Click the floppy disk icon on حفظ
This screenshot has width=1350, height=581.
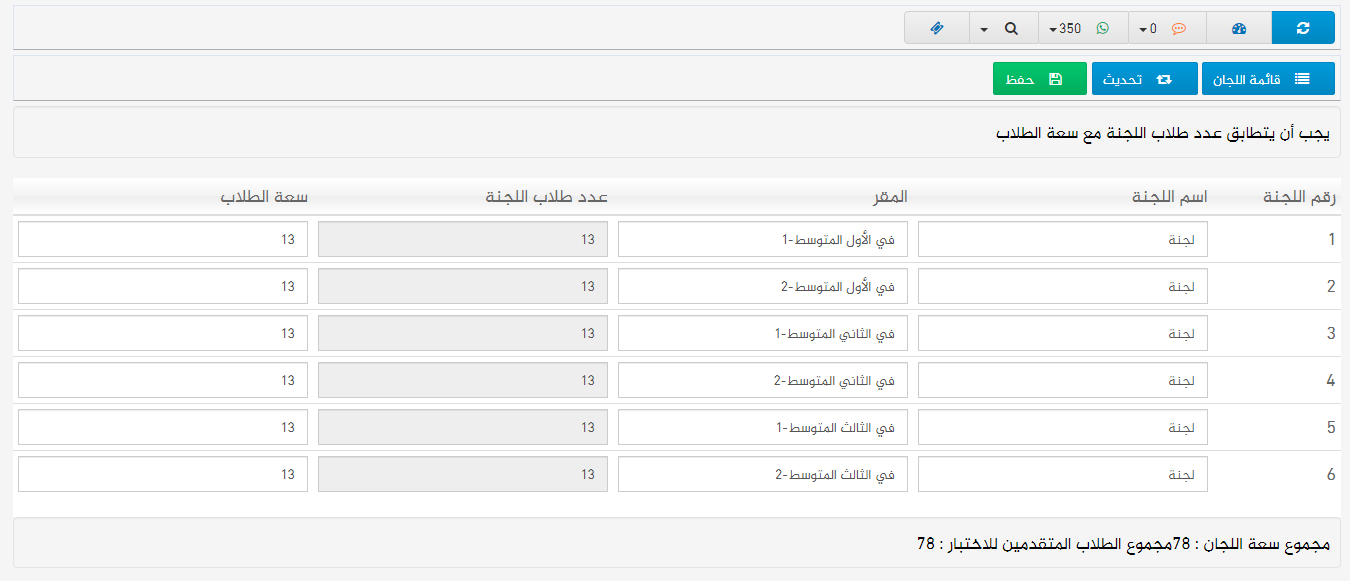[x=1055, y=79]
